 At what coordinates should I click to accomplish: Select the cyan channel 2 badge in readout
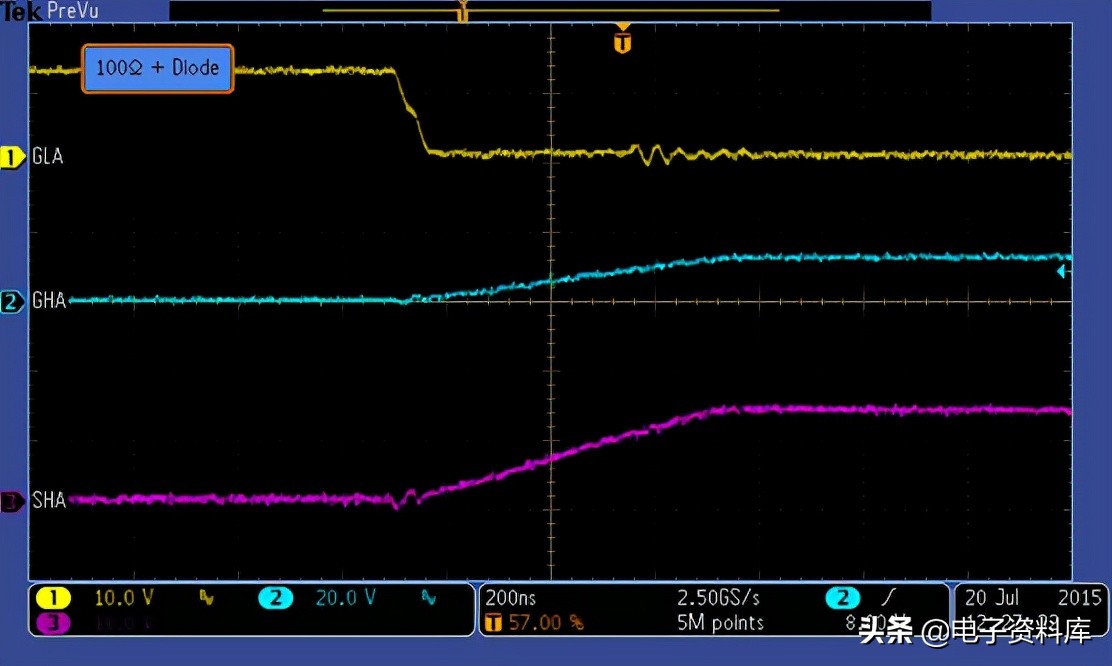point(275,598)
